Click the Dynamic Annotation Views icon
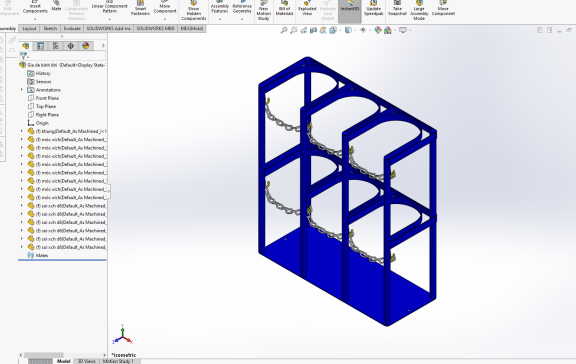The width and height of the screenshot is (576, 364). pyautogui.click(x=323, y=30)
